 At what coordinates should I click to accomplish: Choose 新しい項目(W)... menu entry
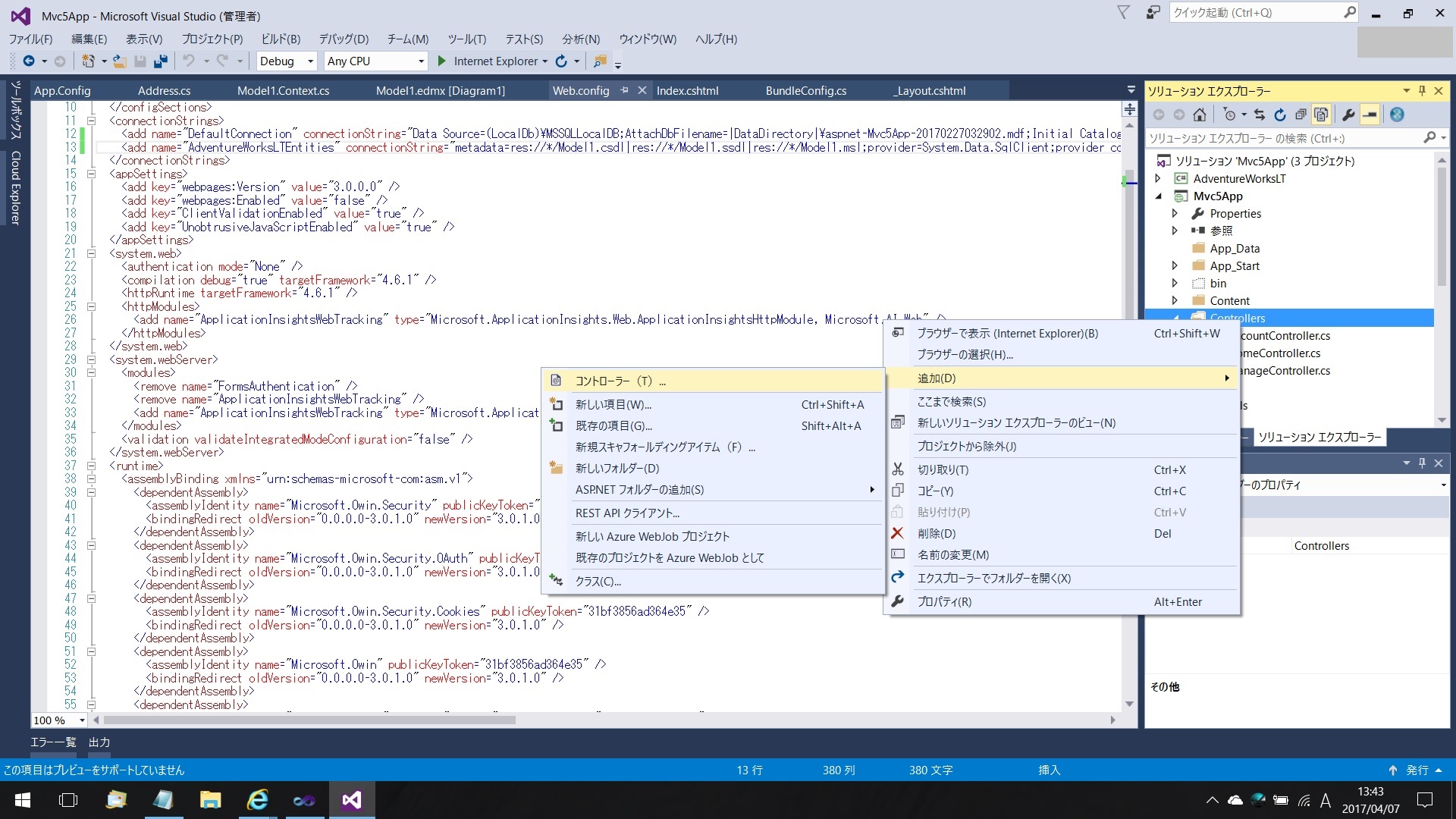(x=713, y=404)
